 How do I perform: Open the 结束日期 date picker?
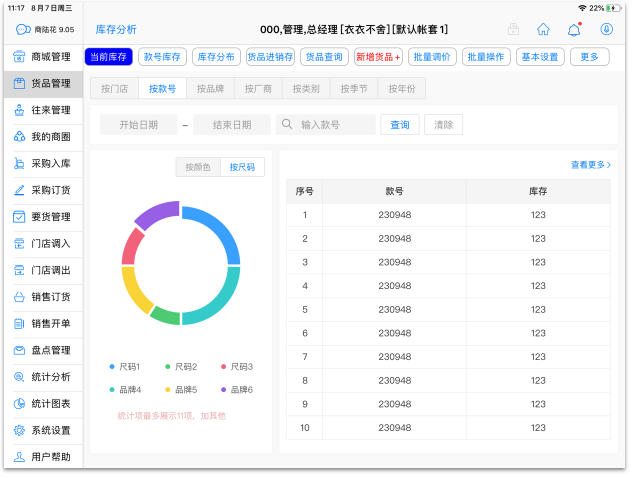(x=232, y=125)
